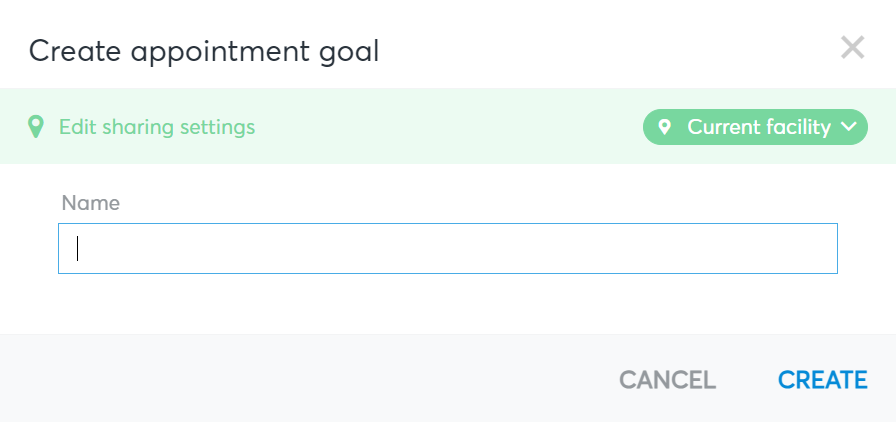Close the Create appointment goal dialog
Screen dimensions: 896x422
tap(853, 47)
